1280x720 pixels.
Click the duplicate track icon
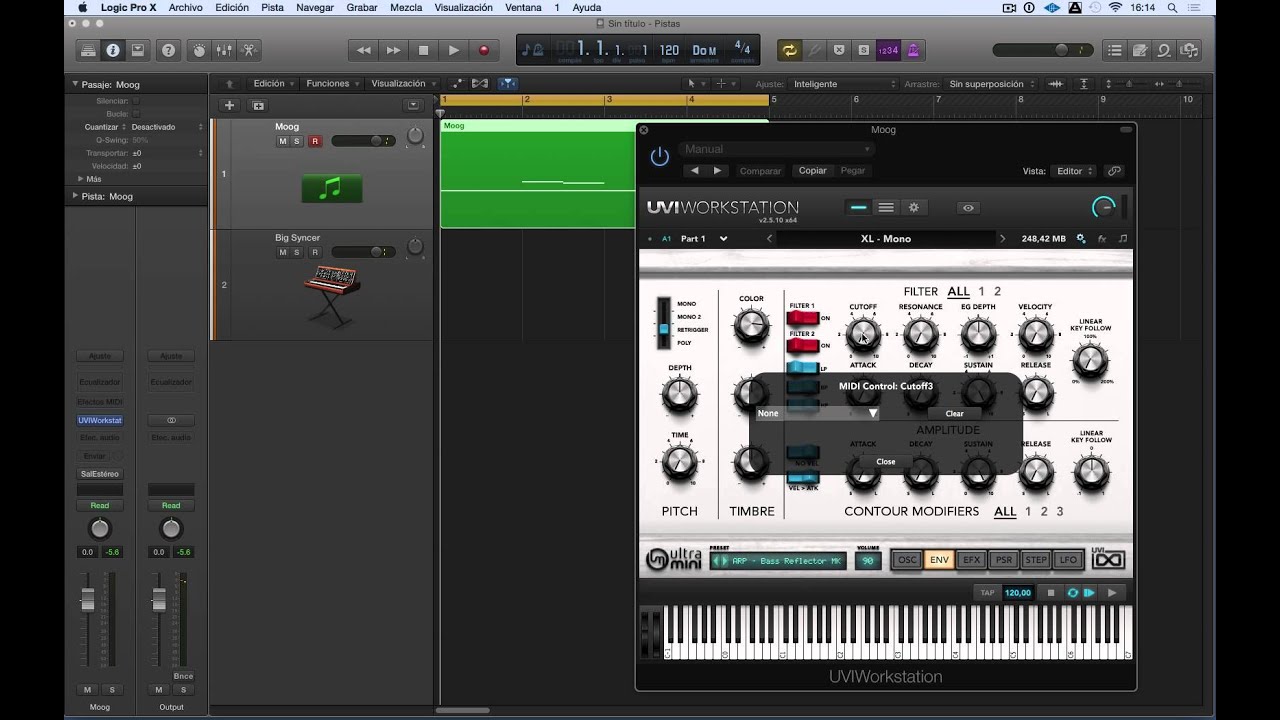tap(258, 105)
